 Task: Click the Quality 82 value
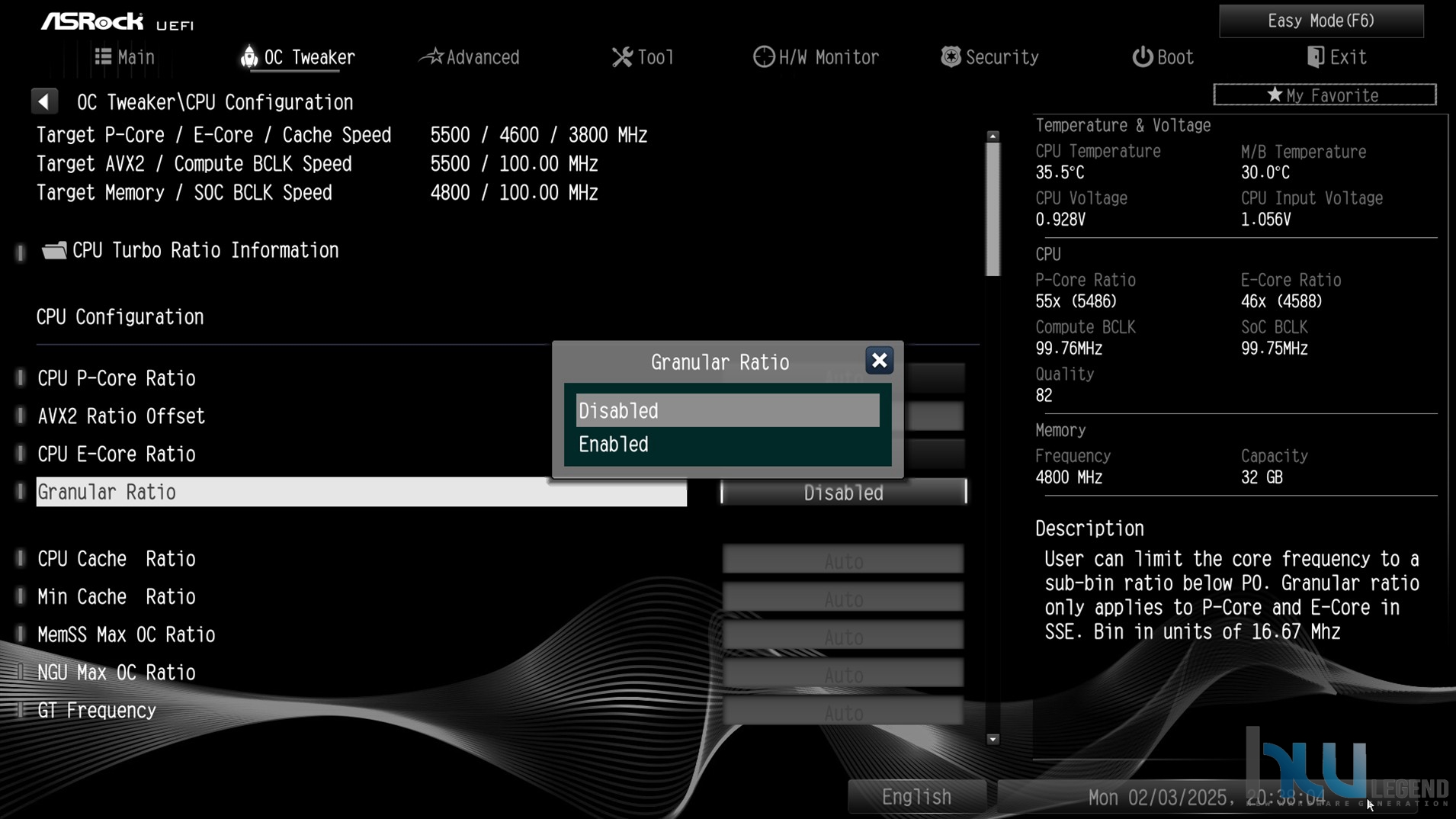pyautogui.click(x=1044, y=395)
